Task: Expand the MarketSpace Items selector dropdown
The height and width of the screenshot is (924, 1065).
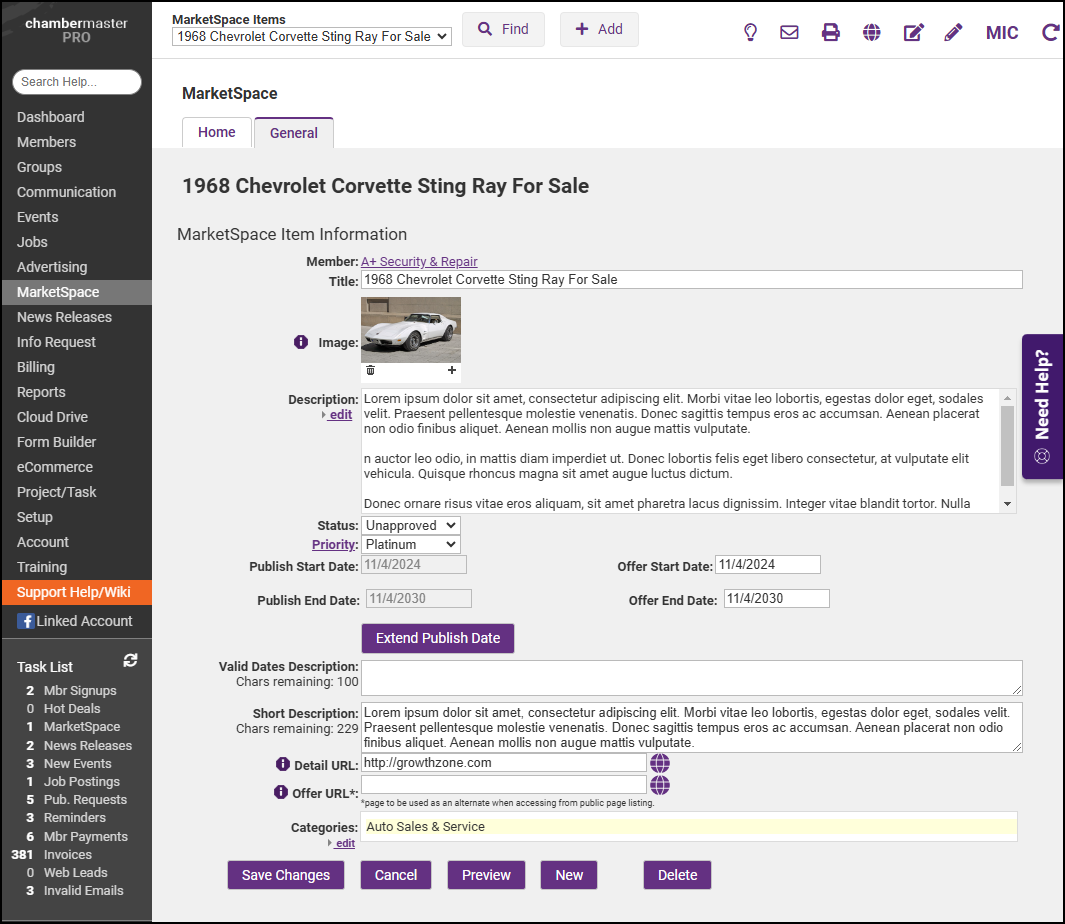Action: [312, 37]
